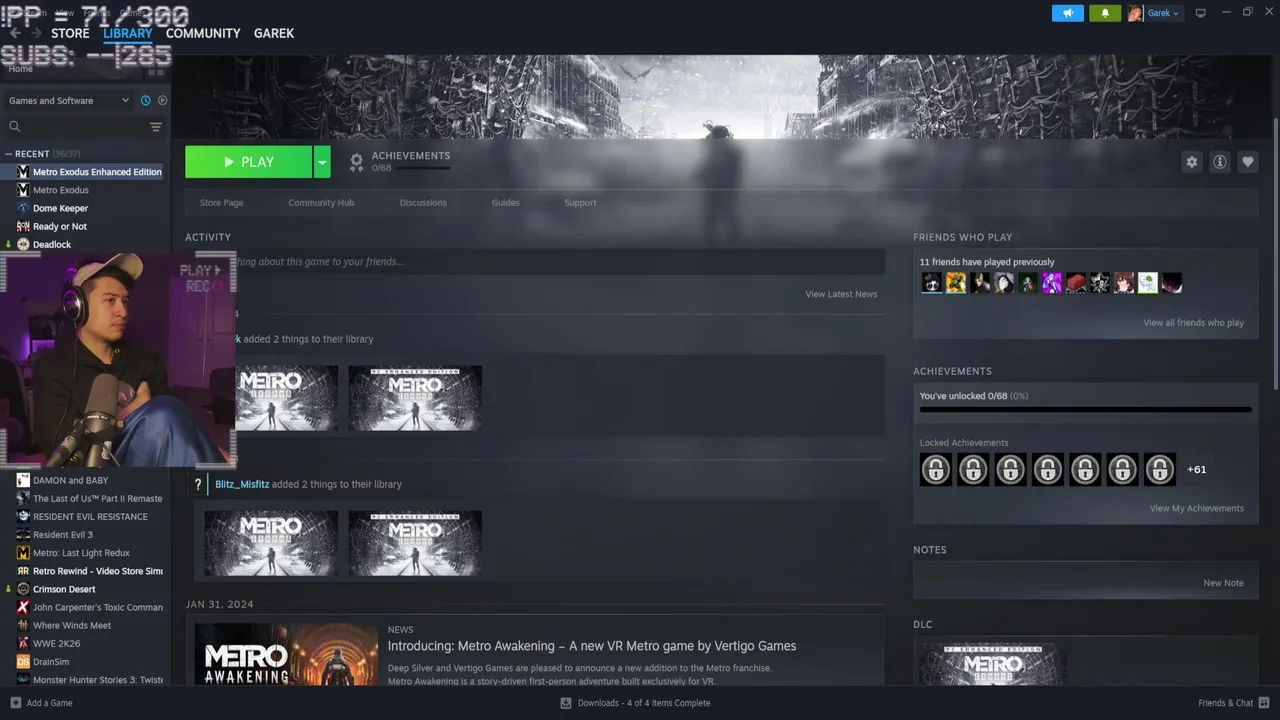Open the blue announcements megaphone button

point(1068,13)
